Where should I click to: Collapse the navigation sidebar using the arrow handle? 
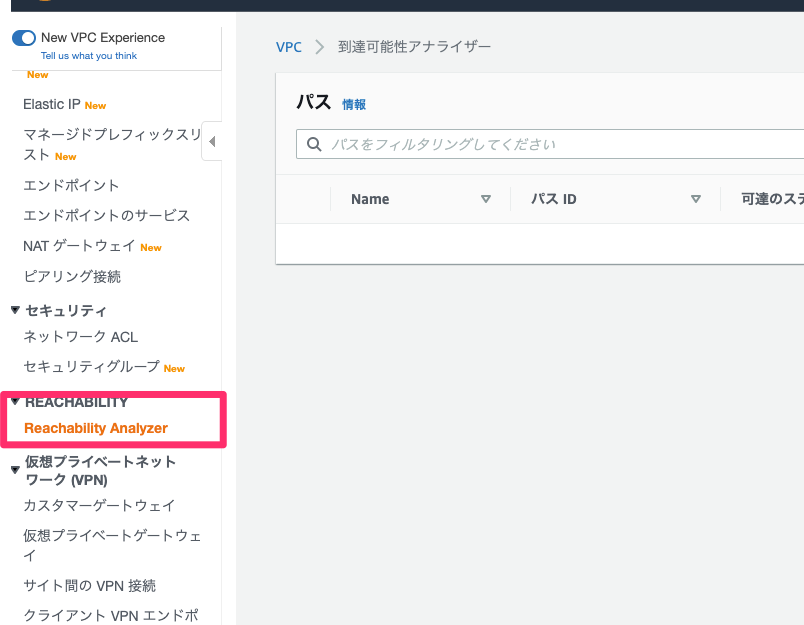[x=212, y=140]
